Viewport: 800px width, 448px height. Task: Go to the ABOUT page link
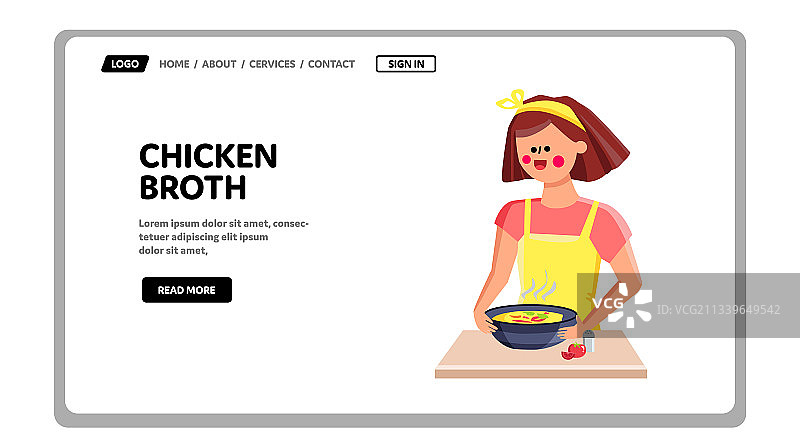[x=219, y=64]
